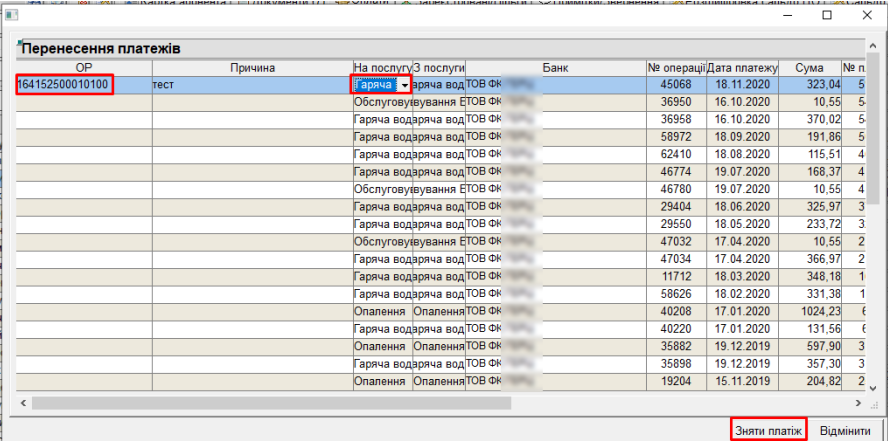Select the row with operation number 40208

(x=676, y=310)
